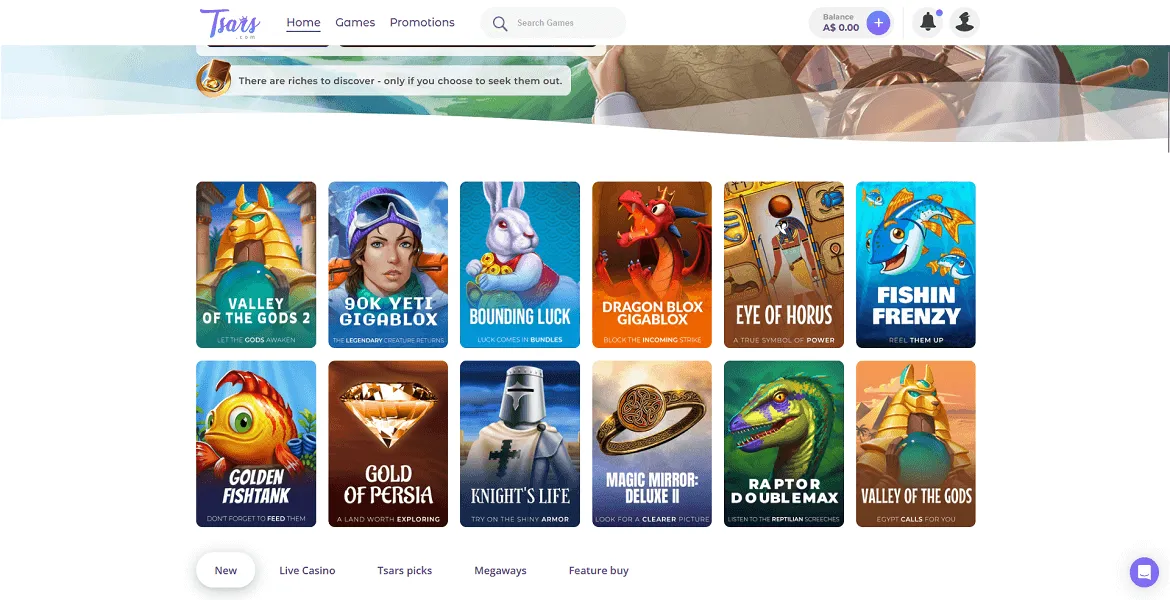
Task: Play Knight's Life
Action: click(519, 443)
